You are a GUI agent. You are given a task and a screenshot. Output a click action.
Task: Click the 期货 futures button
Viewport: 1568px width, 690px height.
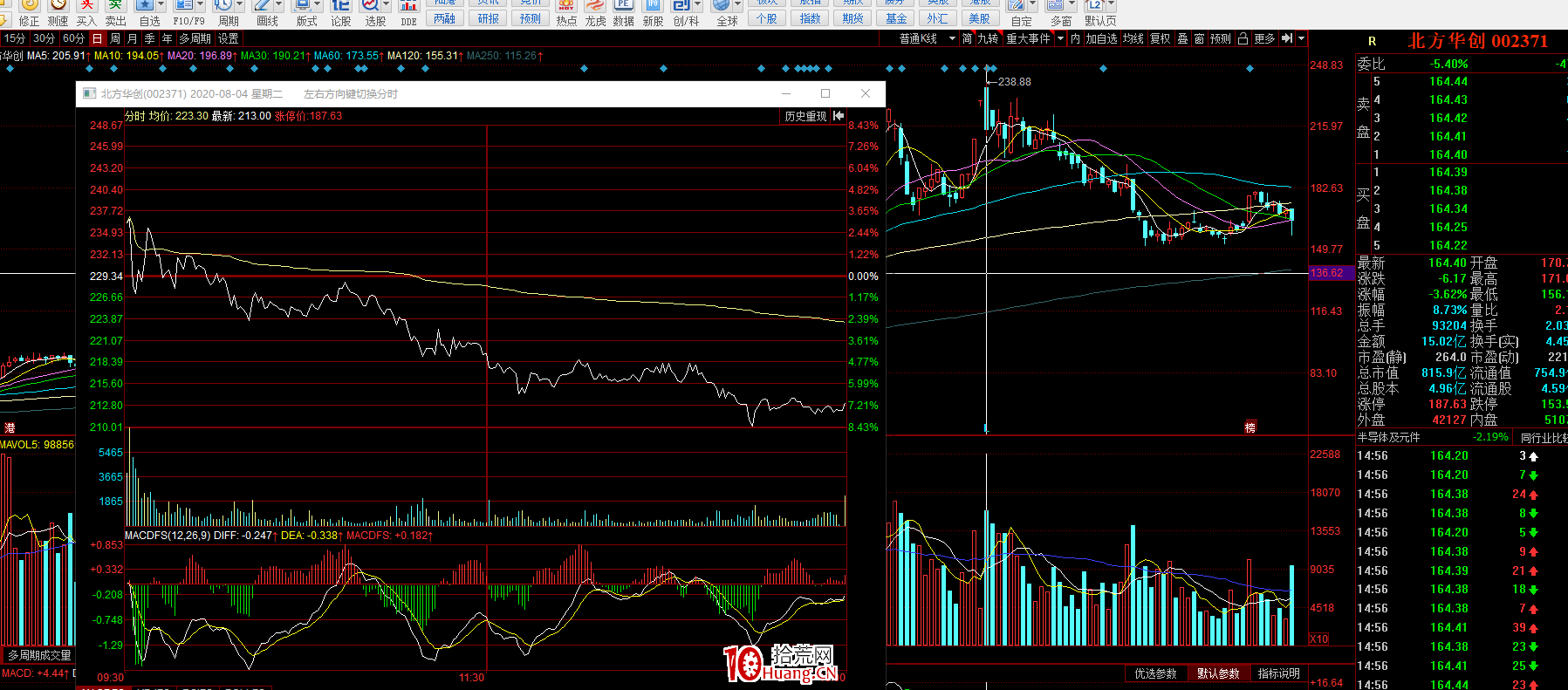852,18
